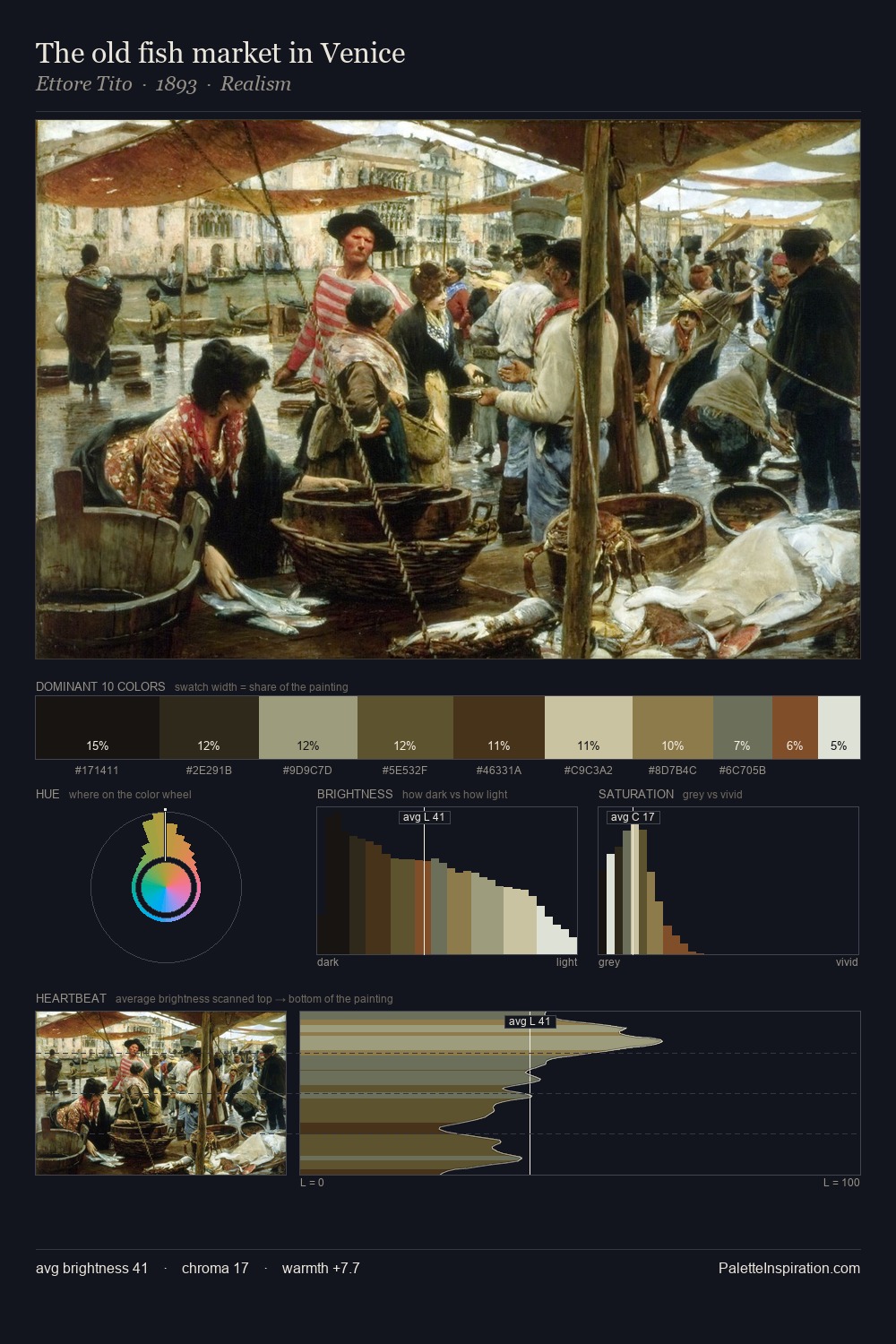Image resolution: width=896 pixels, height=1344 pixels.
Task: Select the #C9C3A2 pale beige swatch
Action: tap(589, 728)
